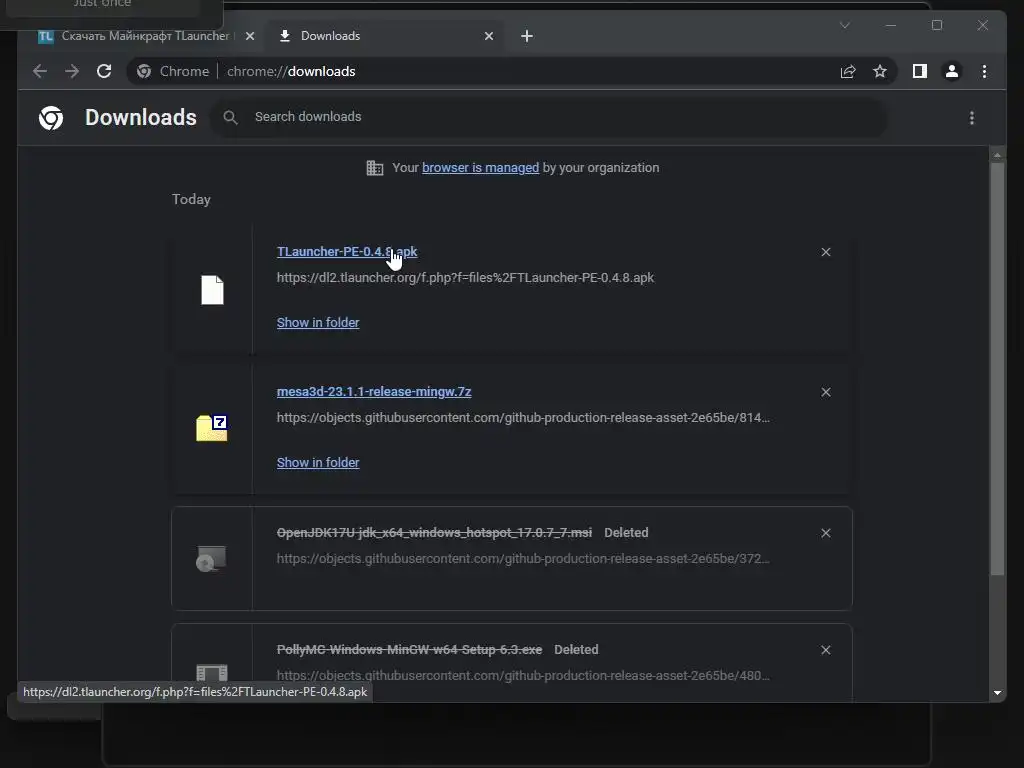Click the Chrome site info icon
Viewport: 1024px width, 768px height.
(144, 71)
